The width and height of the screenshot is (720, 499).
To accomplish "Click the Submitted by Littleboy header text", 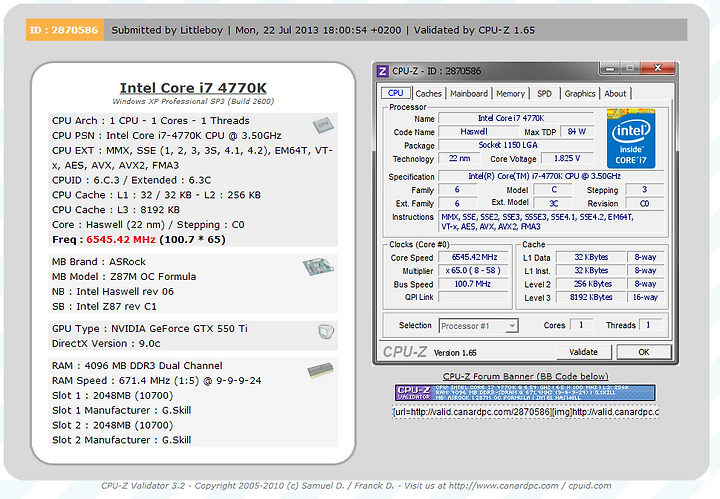I will tap(167, 30).
